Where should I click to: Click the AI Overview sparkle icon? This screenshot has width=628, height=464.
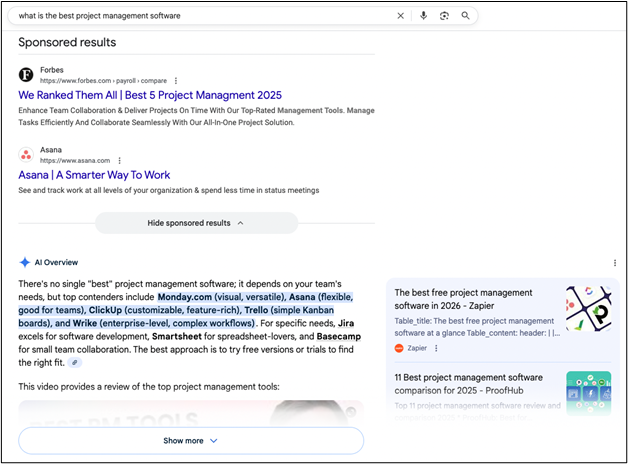click(25, 262)
